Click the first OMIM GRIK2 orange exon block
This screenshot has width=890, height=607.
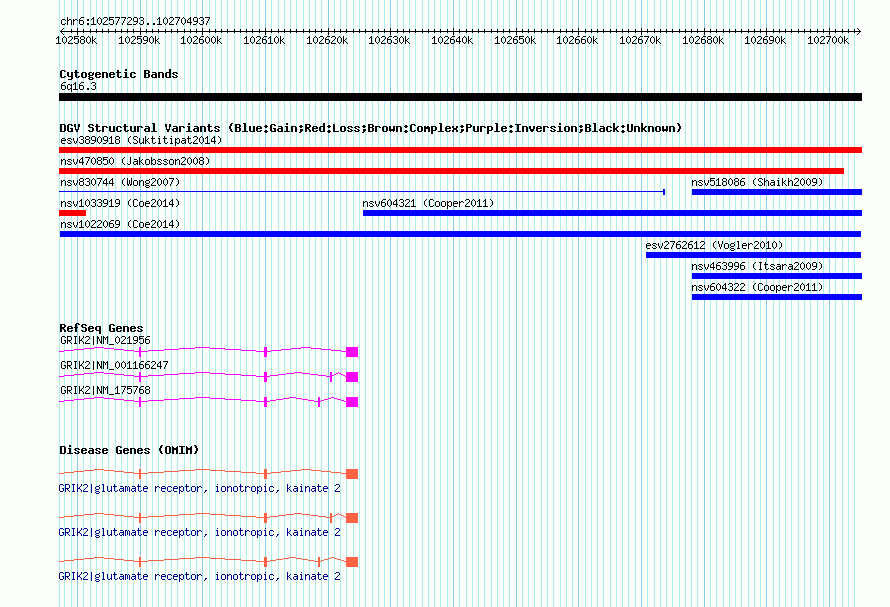tap(352, 474)
